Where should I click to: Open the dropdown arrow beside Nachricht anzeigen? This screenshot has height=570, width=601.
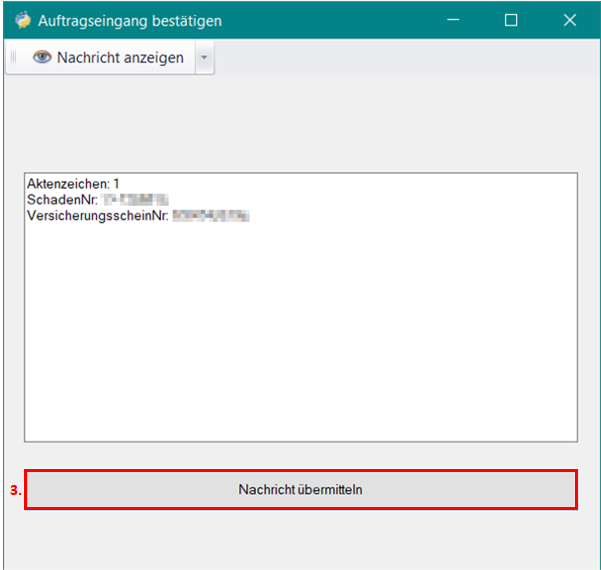pos(203,58)
